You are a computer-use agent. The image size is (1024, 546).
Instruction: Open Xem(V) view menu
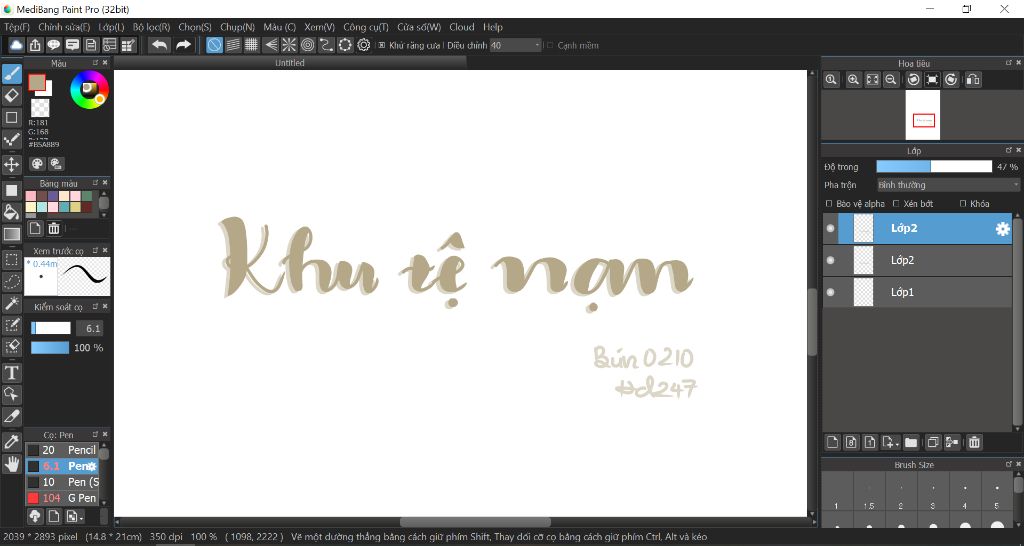tap(319, 27)
